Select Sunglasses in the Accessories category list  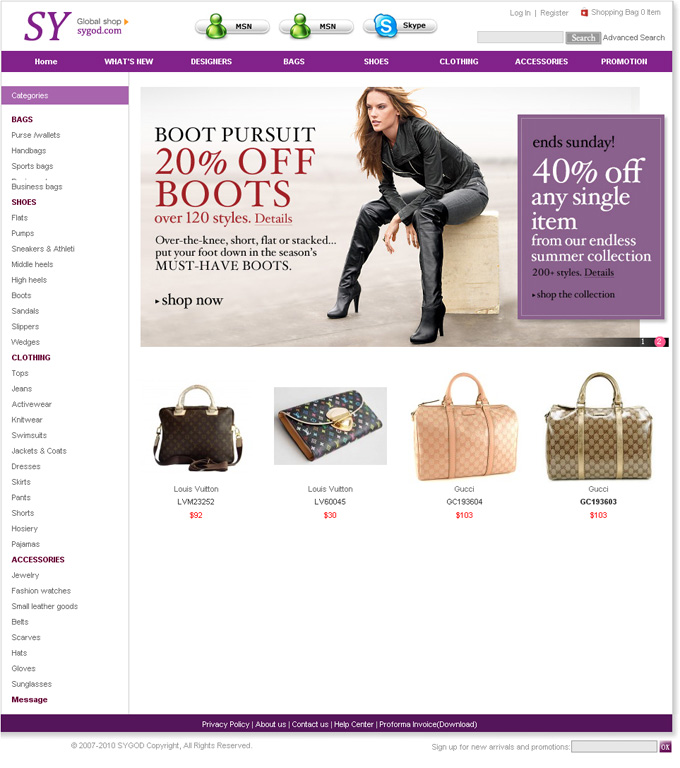[x=31, y=684]
